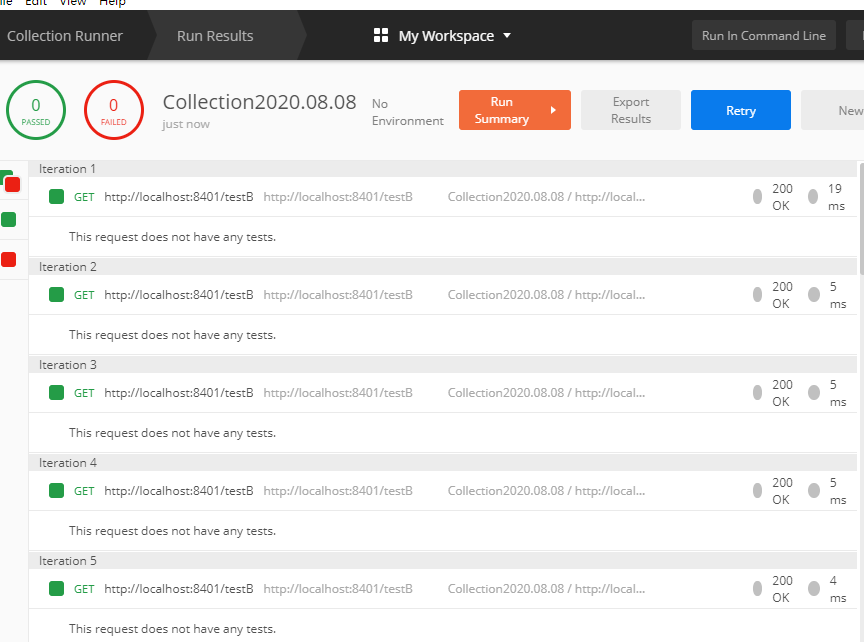Click 19 ms response time
Image resolution: width=864 pixels, height=642 pixels.
click(836, 197)
